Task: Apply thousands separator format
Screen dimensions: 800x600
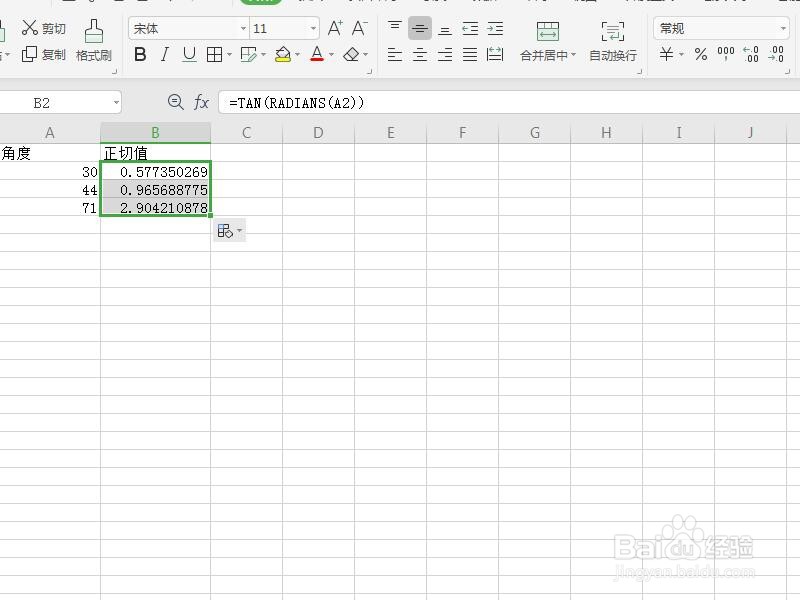Action: (726, 54)
